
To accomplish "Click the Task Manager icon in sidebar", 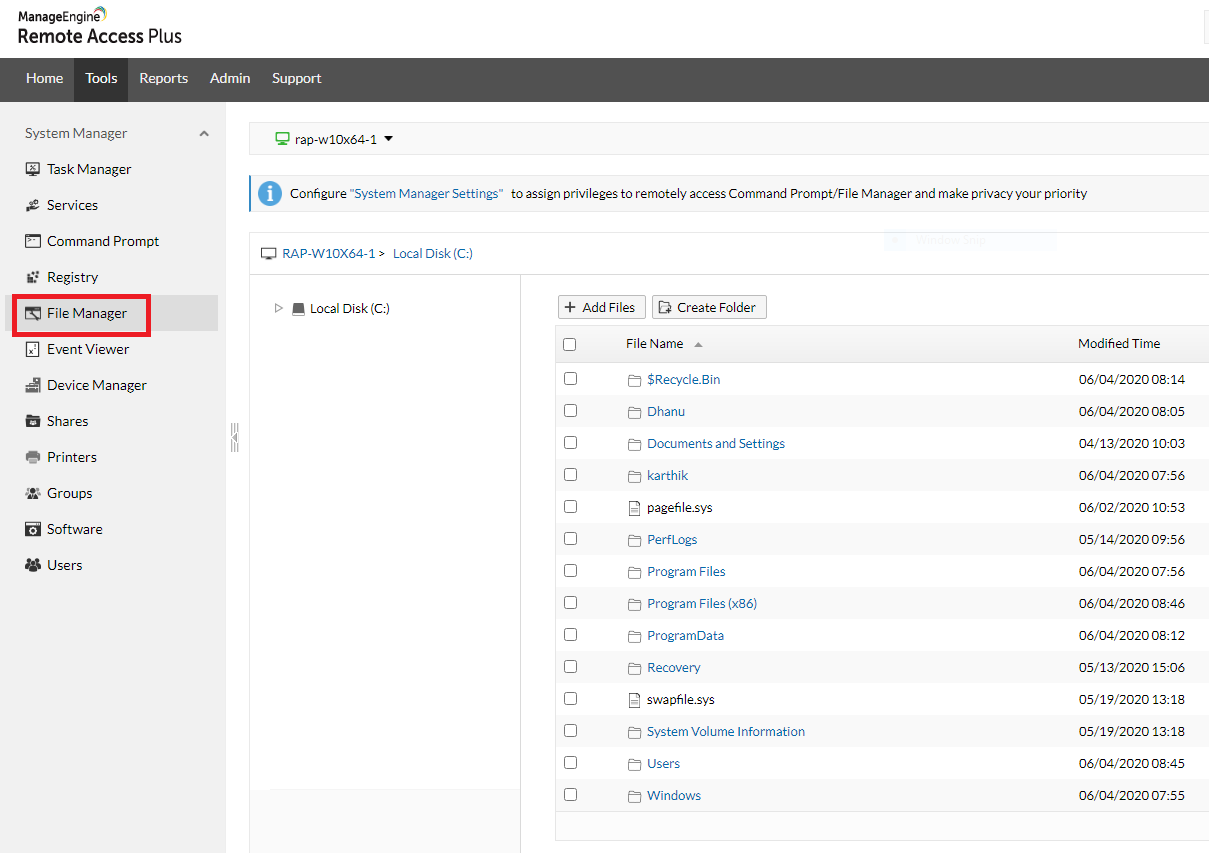I will coord(32,169).
